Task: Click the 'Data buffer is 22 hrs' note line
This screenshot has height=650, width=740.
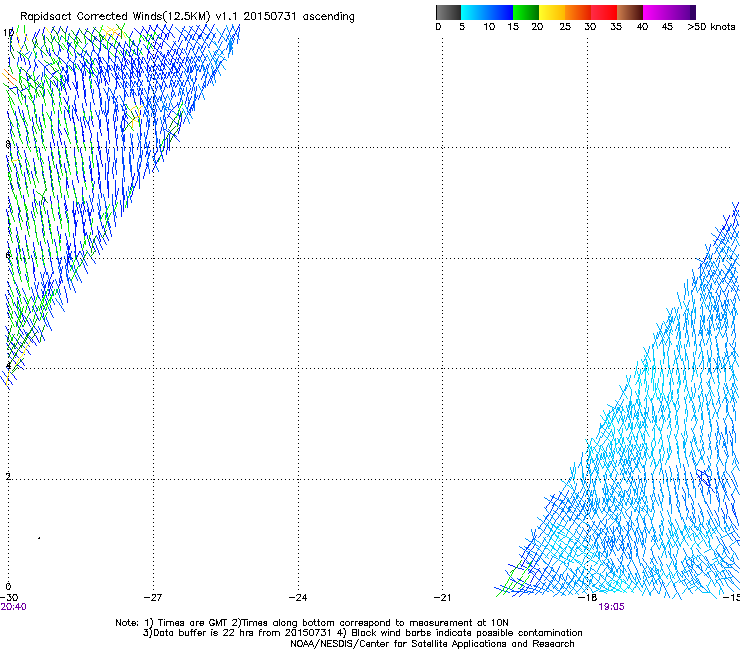Action: pyautogui.click(x=362, y=633)
